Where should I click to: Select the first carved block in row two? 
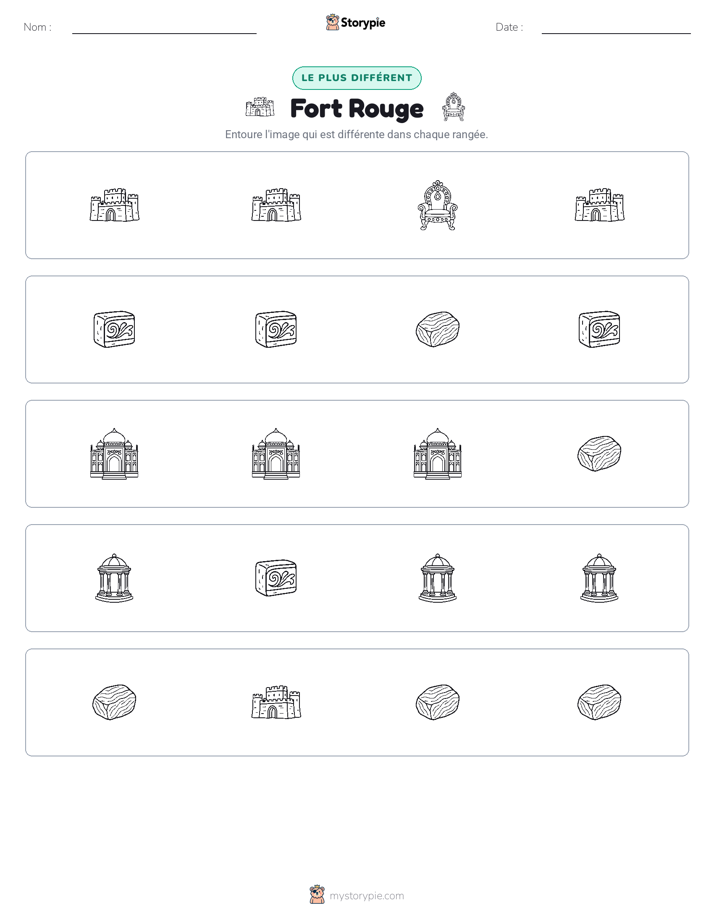point(114,329)
